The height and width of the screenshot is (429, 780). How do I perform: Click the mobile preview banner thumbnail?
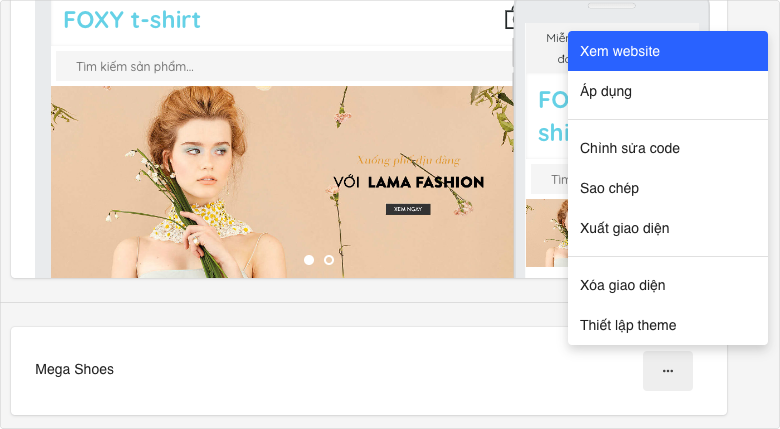[546, 232]
